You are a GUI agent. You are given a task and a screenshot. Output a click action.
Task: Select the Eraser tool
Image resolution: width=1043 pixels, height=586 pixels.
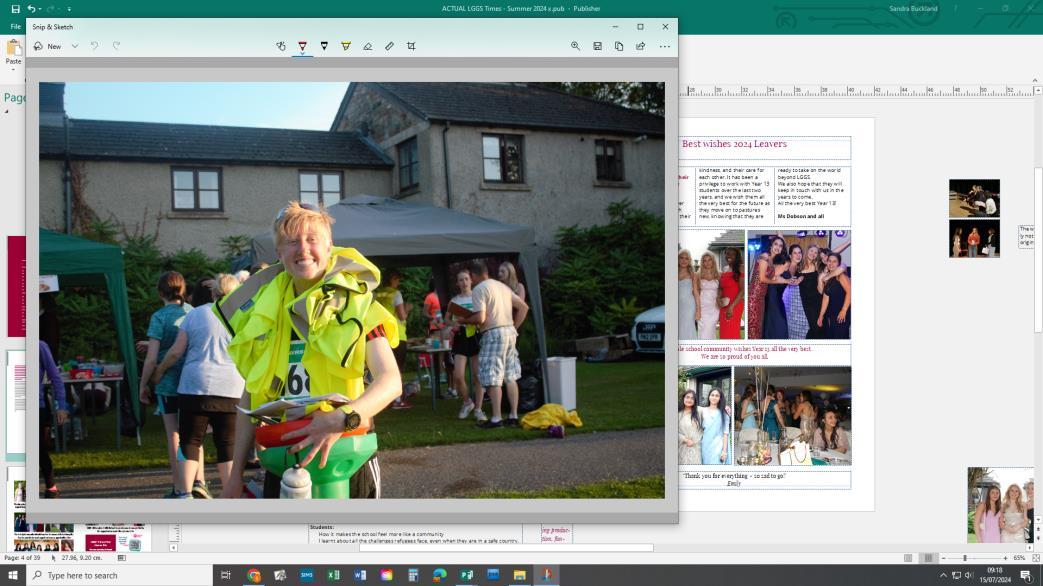pyautogui.click(x=368, y=46)
